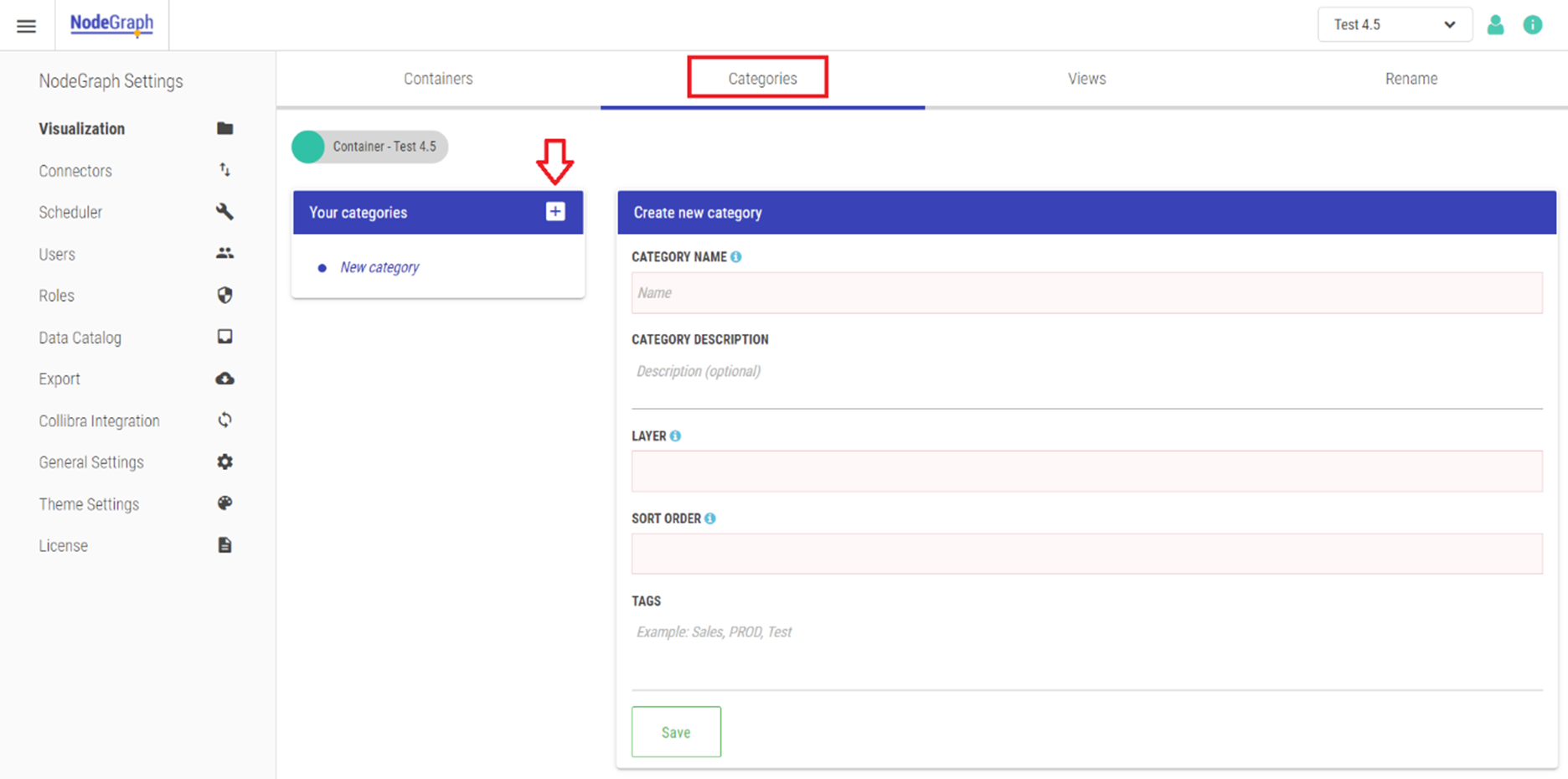The height and width of the screenshot is (779, 1568).
Task: Click the General Settings gear icon
Action: pyautogui.click(x=224, y=462)
